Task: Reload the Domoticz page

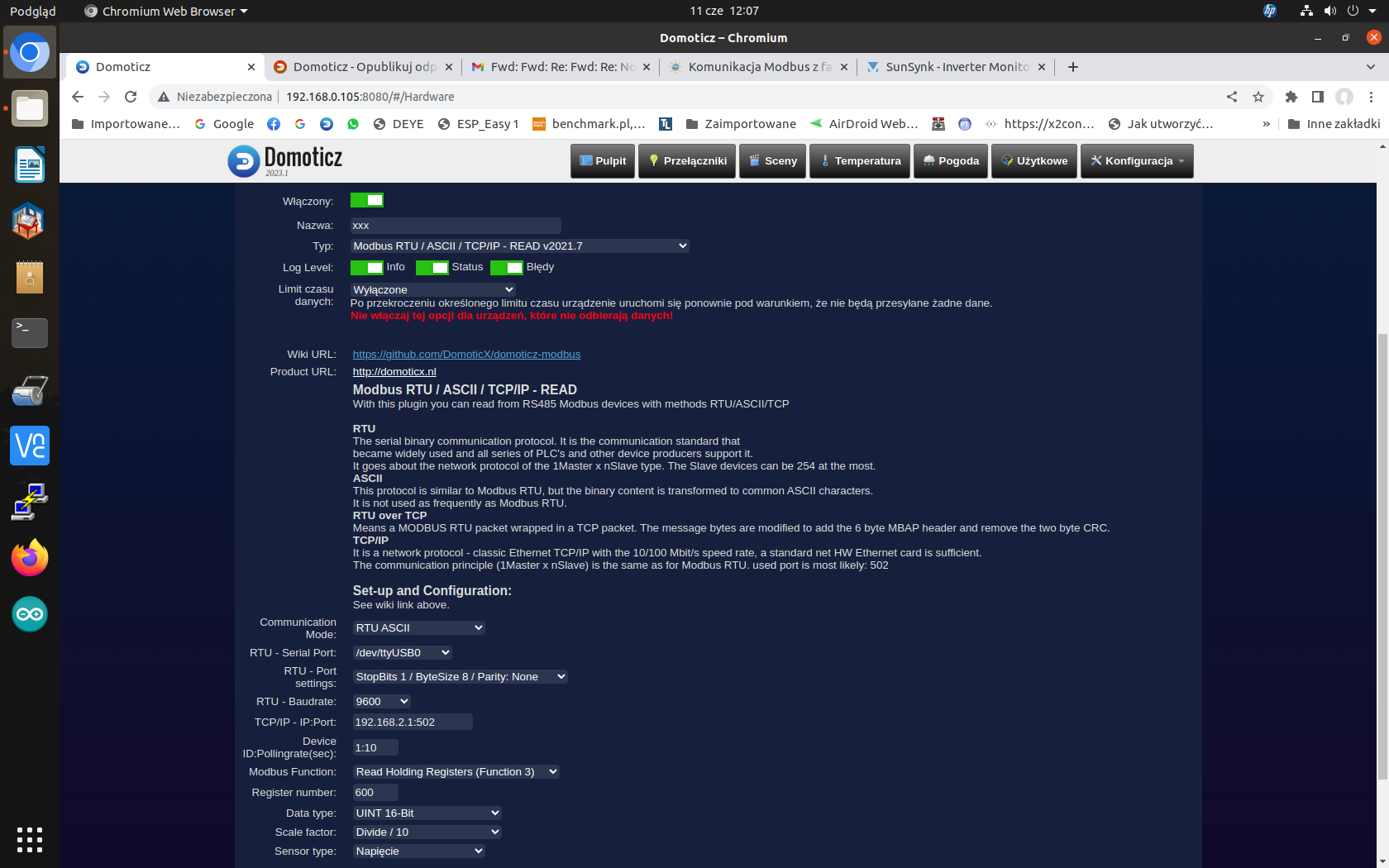Action: pos(131,97)
